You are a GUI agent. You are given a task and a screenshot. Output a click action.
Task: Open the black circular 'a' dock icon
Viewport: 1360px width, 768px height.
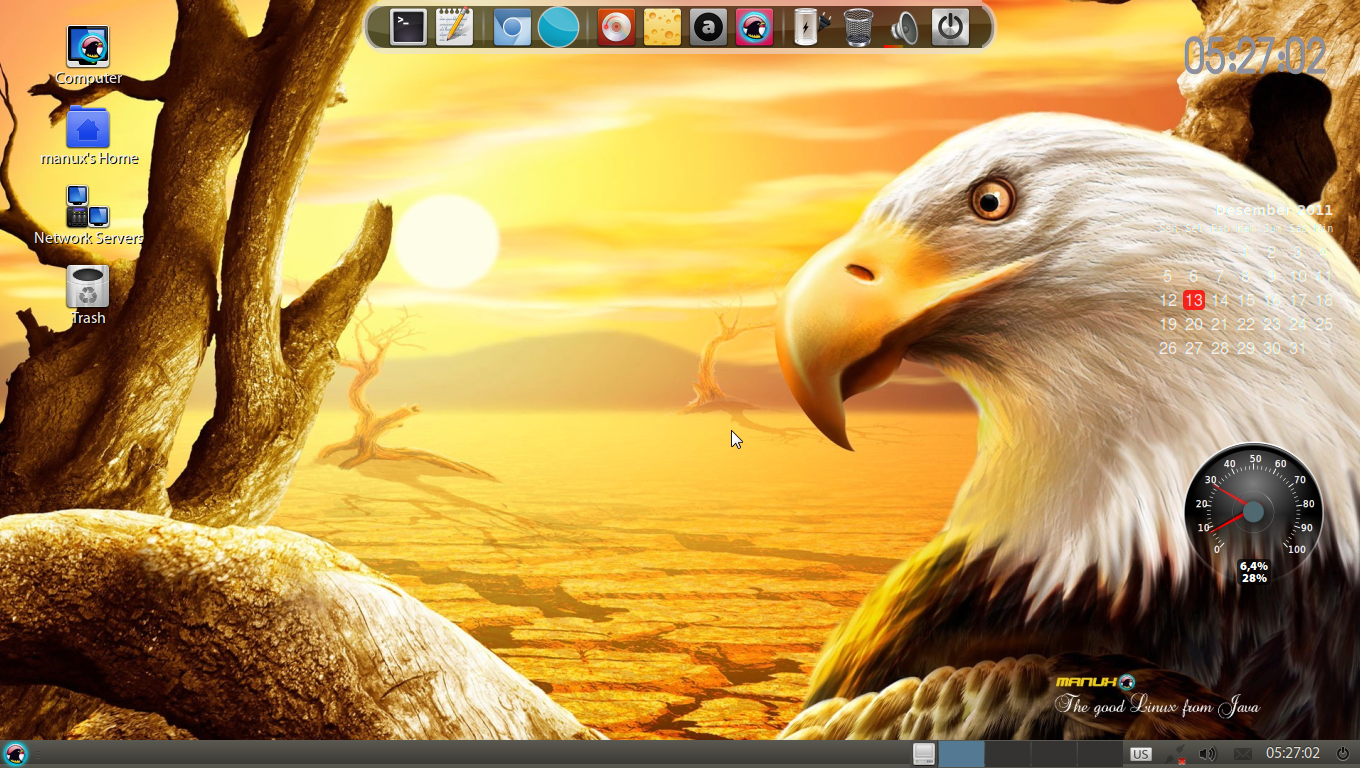pyautogui.click(x=709, y=27)
